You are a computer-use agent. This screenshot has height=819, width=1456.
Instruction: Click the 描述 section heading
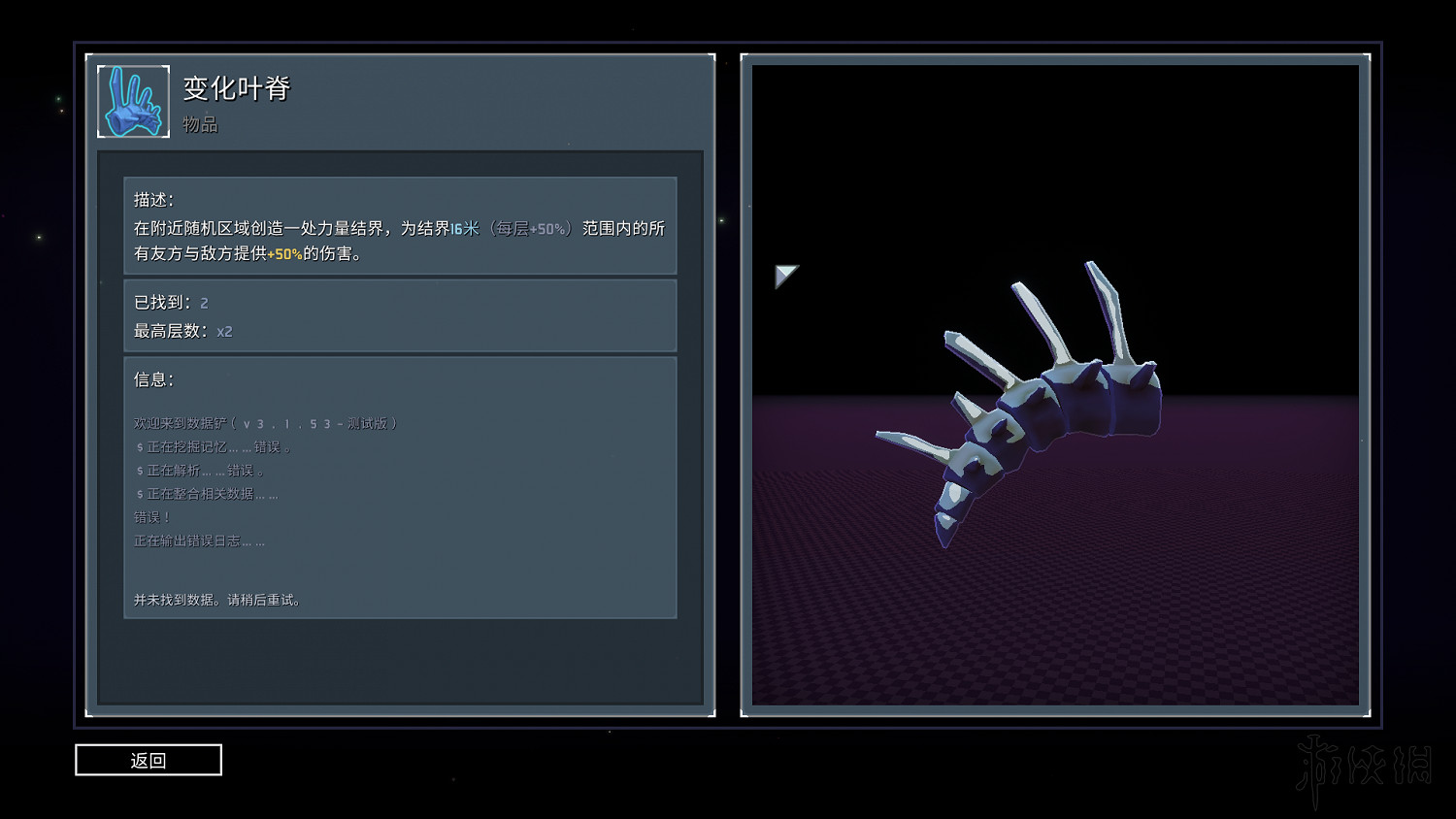coord(153,200)
